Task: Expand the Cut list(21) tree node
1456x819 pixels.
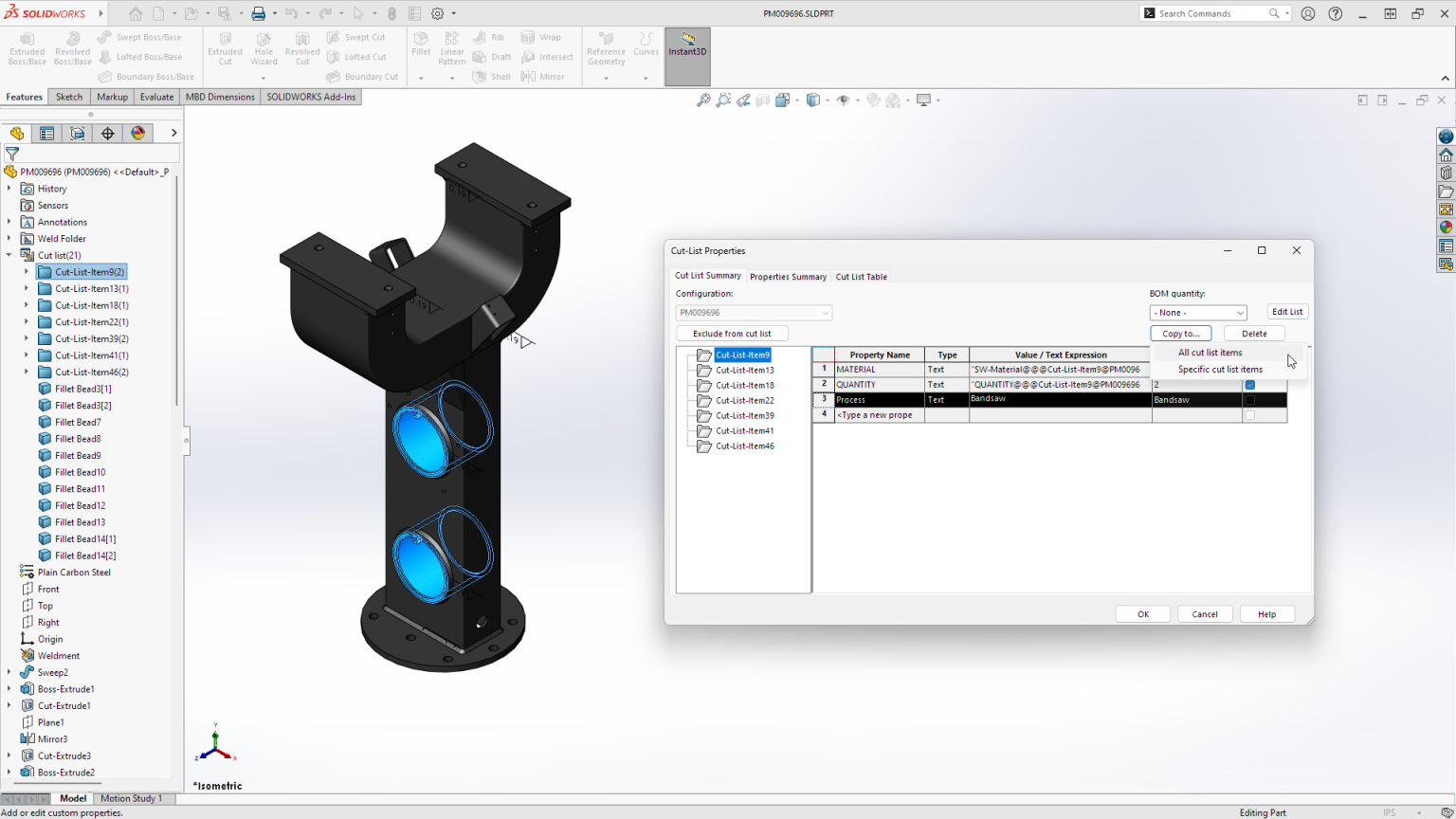Action: pyautogui.click(x=9, y=255)
